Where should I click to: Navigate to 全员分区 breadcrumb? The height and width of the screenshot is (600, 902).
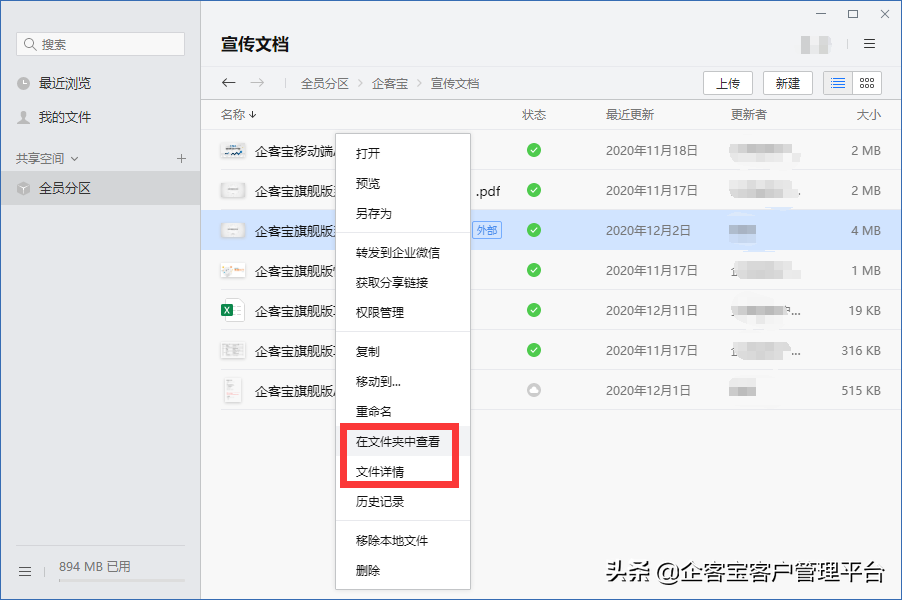(324, 83)
